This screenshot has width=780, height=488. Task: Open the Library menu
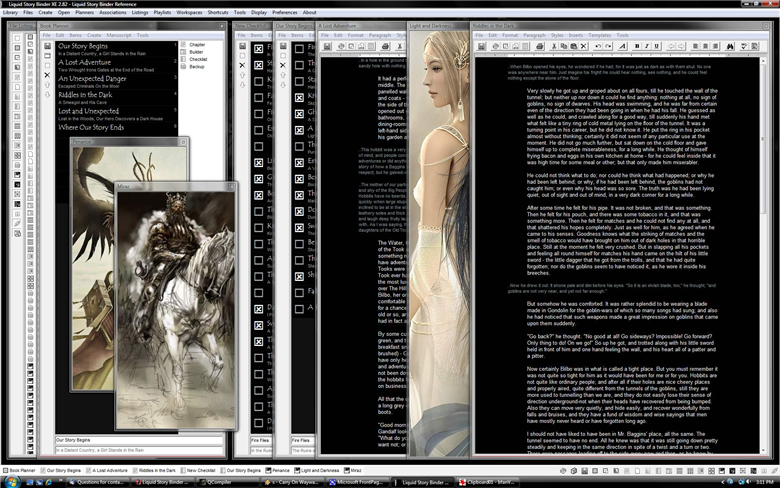click(10, 12)
